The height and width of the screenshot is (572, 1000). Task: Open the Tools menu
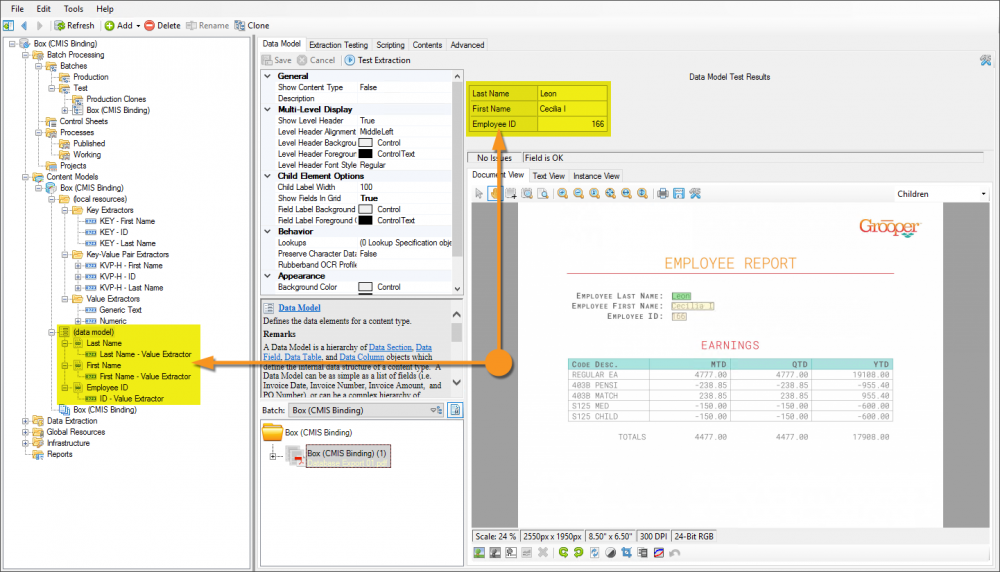[73, 8]
